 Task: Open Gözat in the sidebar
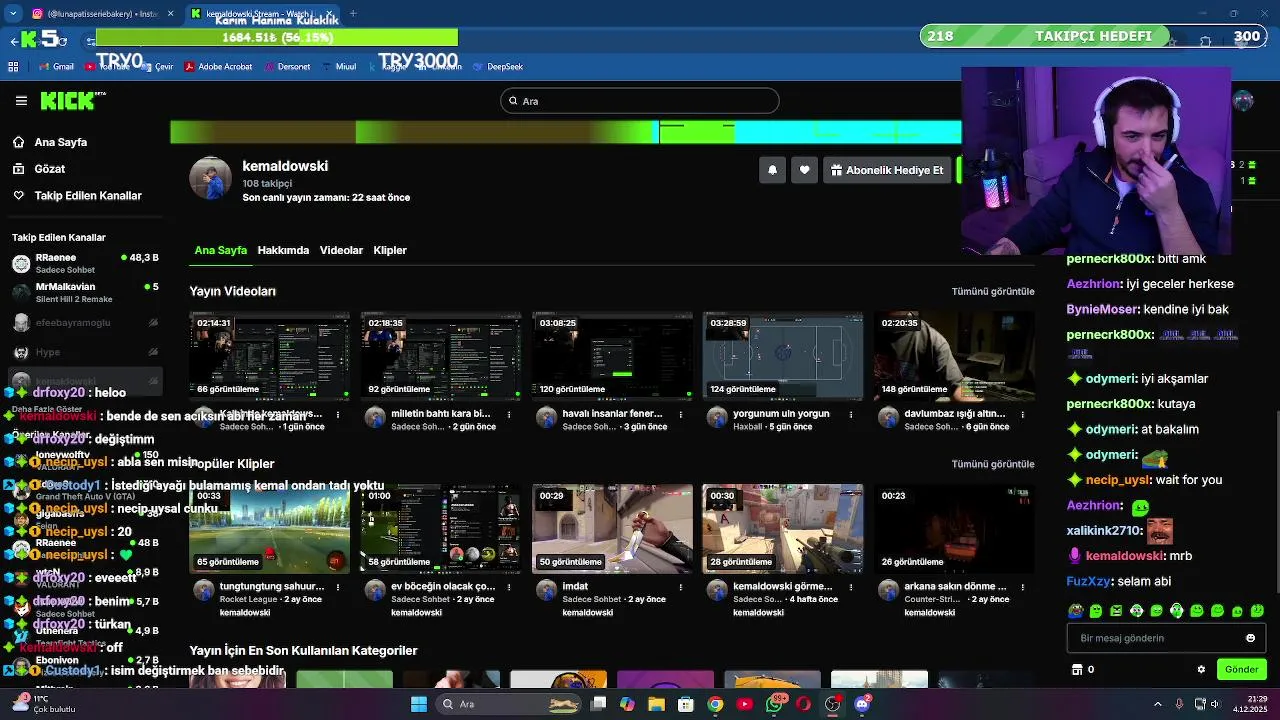pos(50,169)
